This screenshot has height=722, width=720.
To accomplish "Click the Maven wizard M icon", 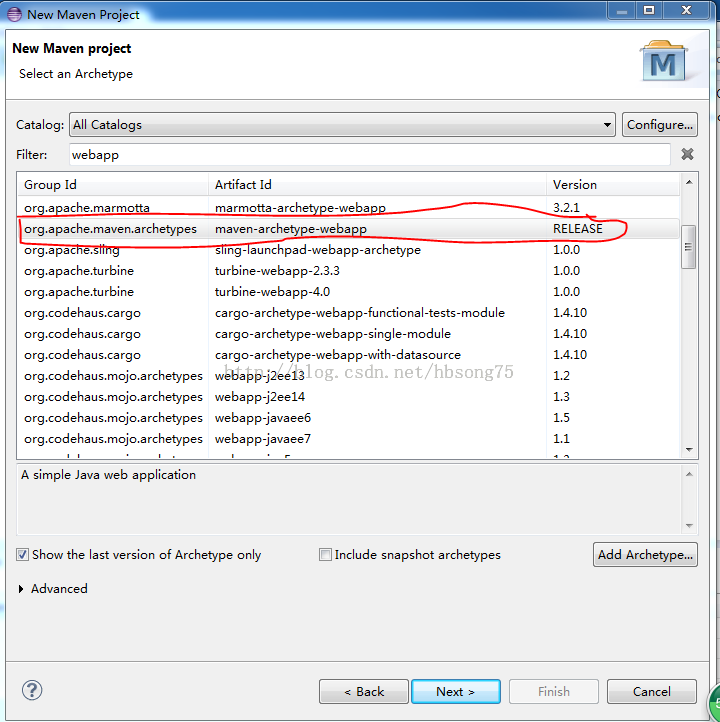I will [x=664, y=63].
